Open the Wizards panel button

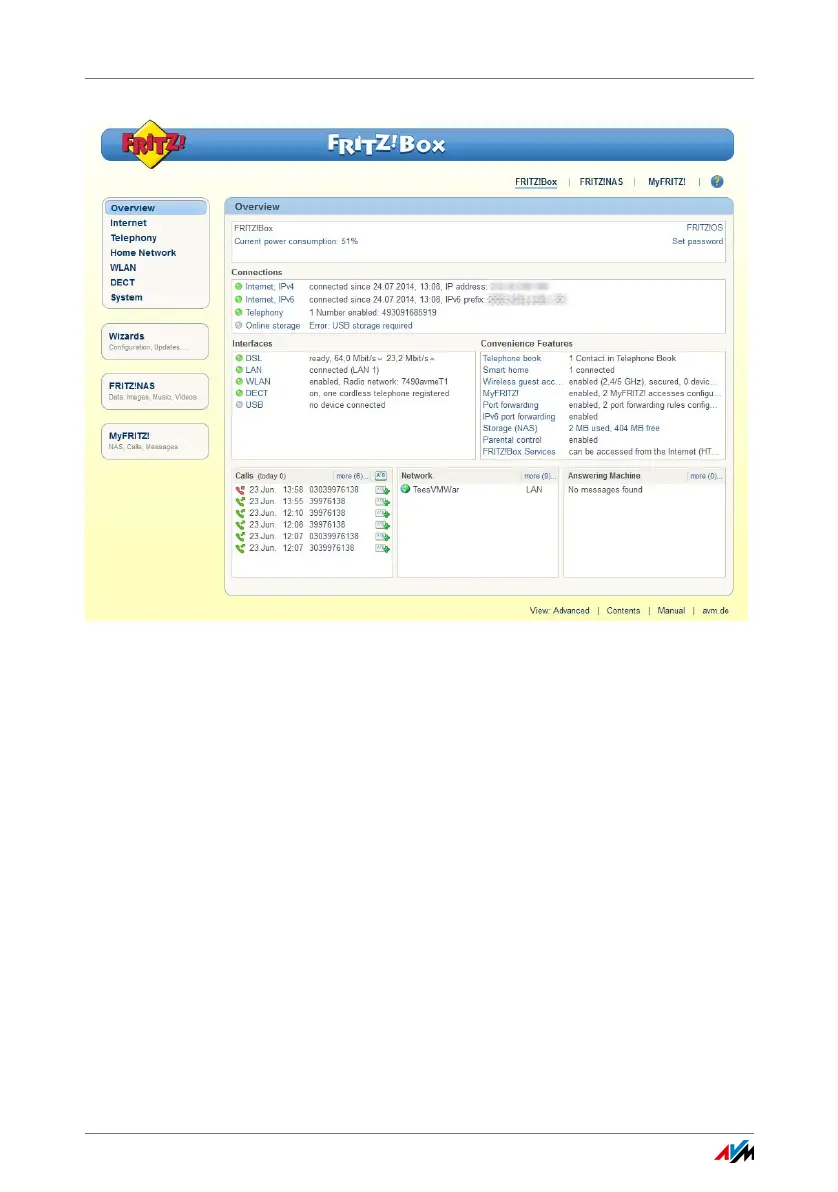(155, 341)
